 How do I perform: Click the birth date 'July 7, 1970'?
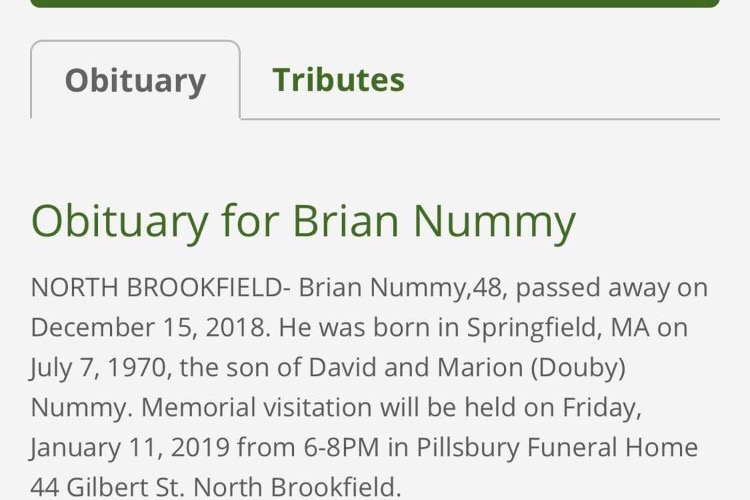pyautogui.click(x=98, y=368)
